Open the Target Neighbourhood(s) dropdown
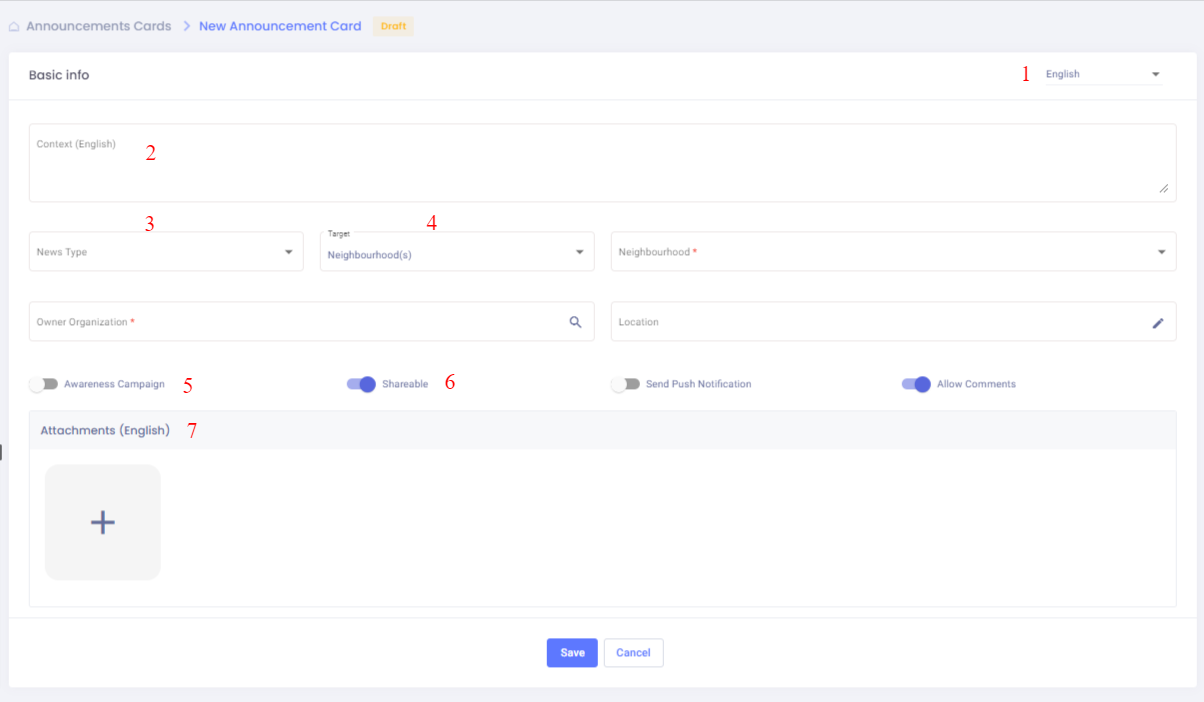Viewport: 1204px width, 702px height. point(457,253)
